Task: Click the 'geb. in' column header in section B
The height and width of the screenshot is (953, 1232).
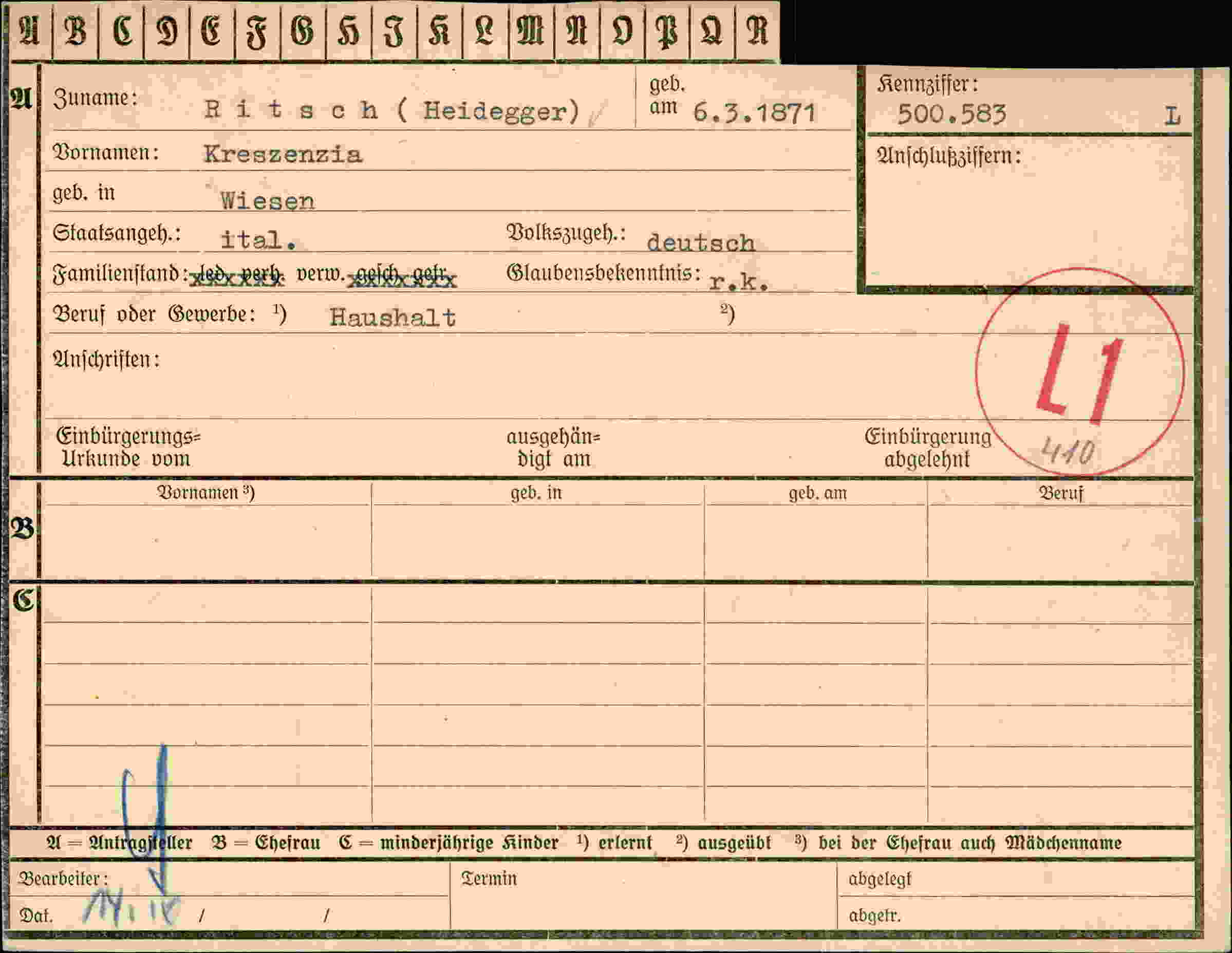Action: tap(536, 493)
